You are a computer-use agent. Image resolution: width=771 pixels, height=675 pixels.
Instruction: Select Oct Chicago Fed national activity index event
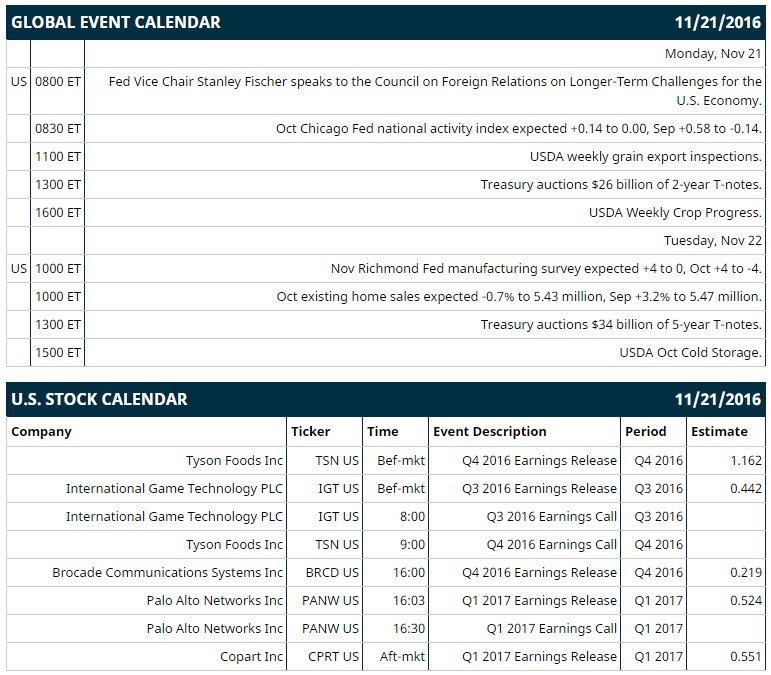point(519,129)
